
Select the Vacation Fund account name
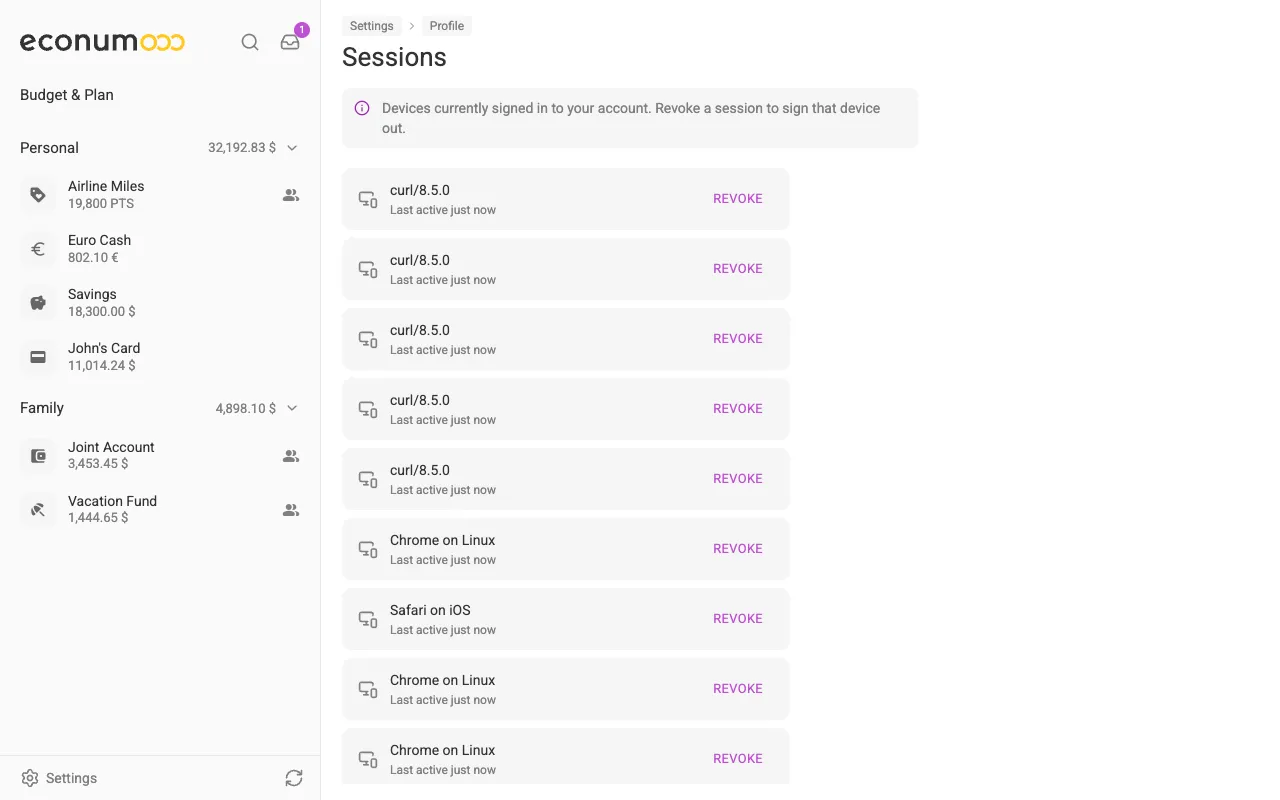point(112,501)
